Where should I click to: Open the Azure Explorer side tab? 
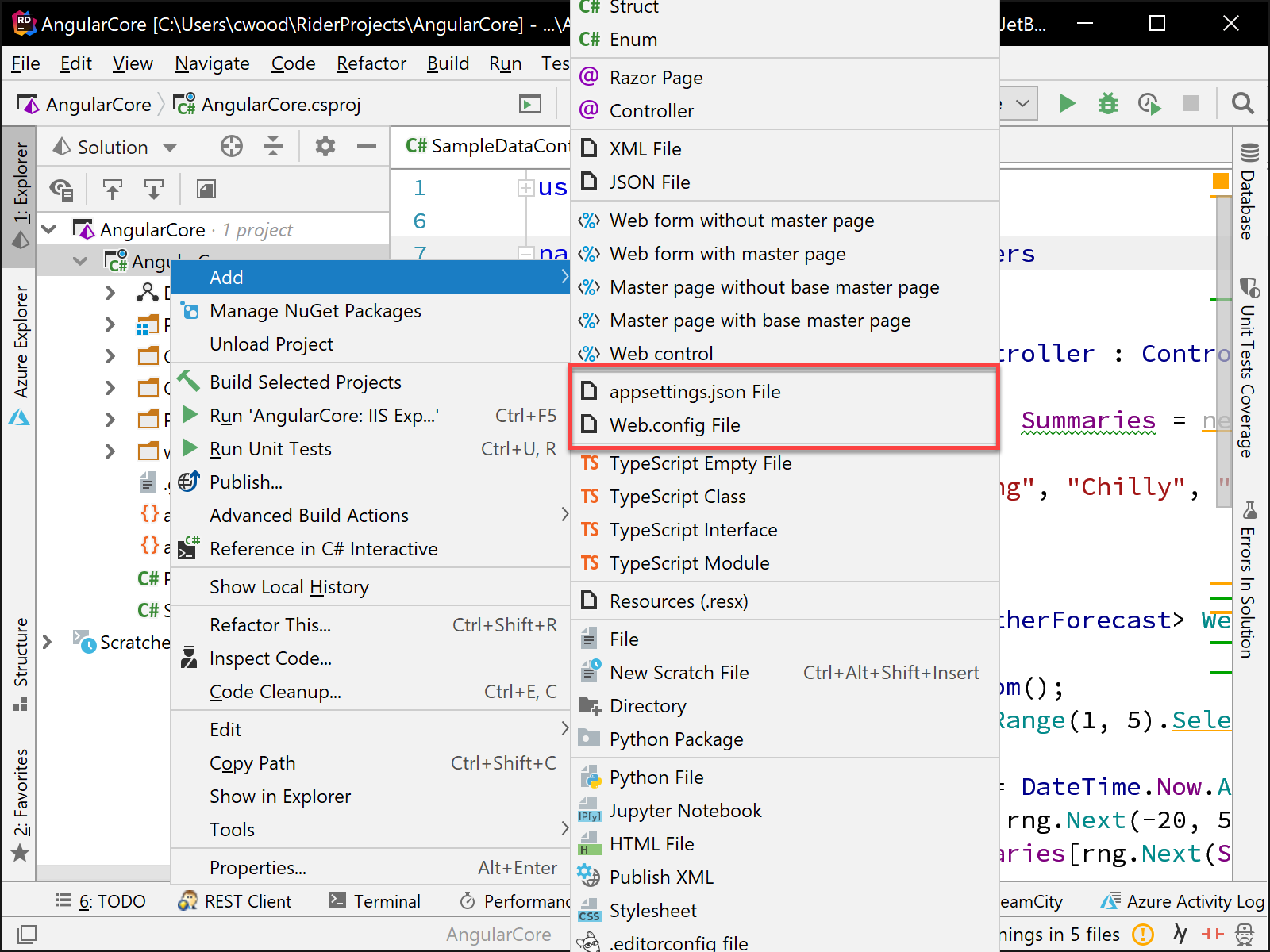[20, 355]
